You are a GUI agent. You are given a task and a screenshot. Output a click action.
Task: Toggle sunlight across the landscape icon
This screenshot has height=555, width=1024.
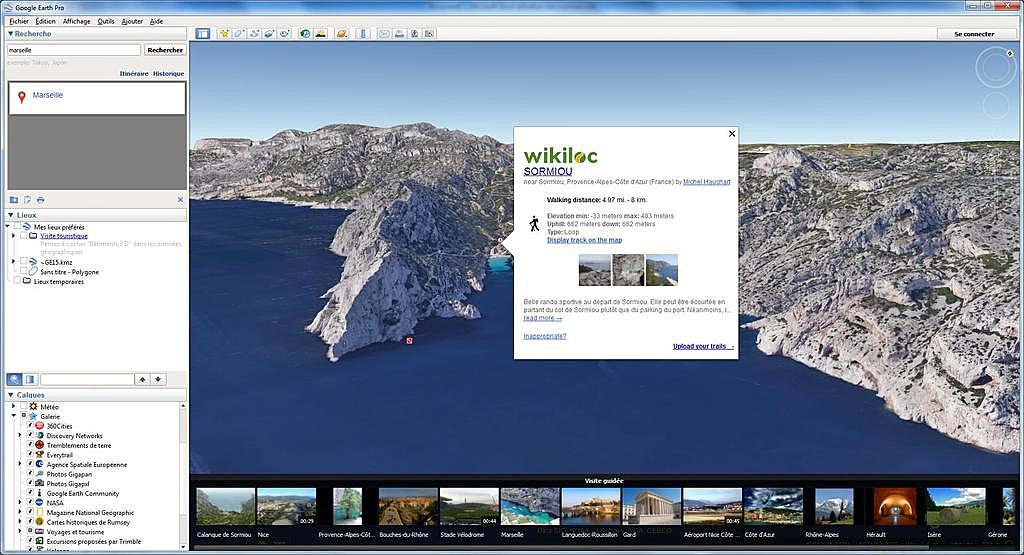click(321, 33)
